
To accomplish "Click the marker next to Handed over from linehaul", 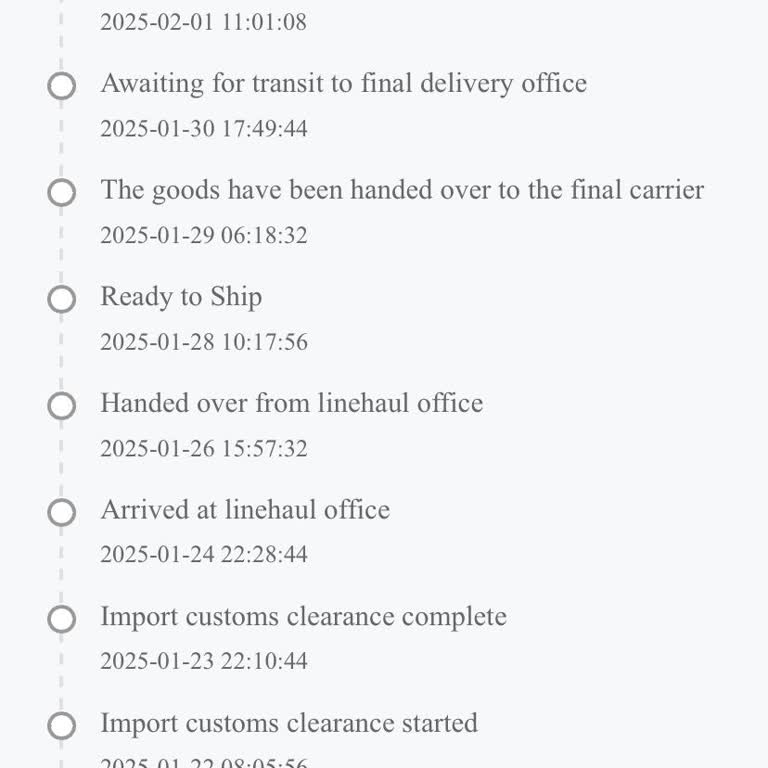I will tap(62, 406).
